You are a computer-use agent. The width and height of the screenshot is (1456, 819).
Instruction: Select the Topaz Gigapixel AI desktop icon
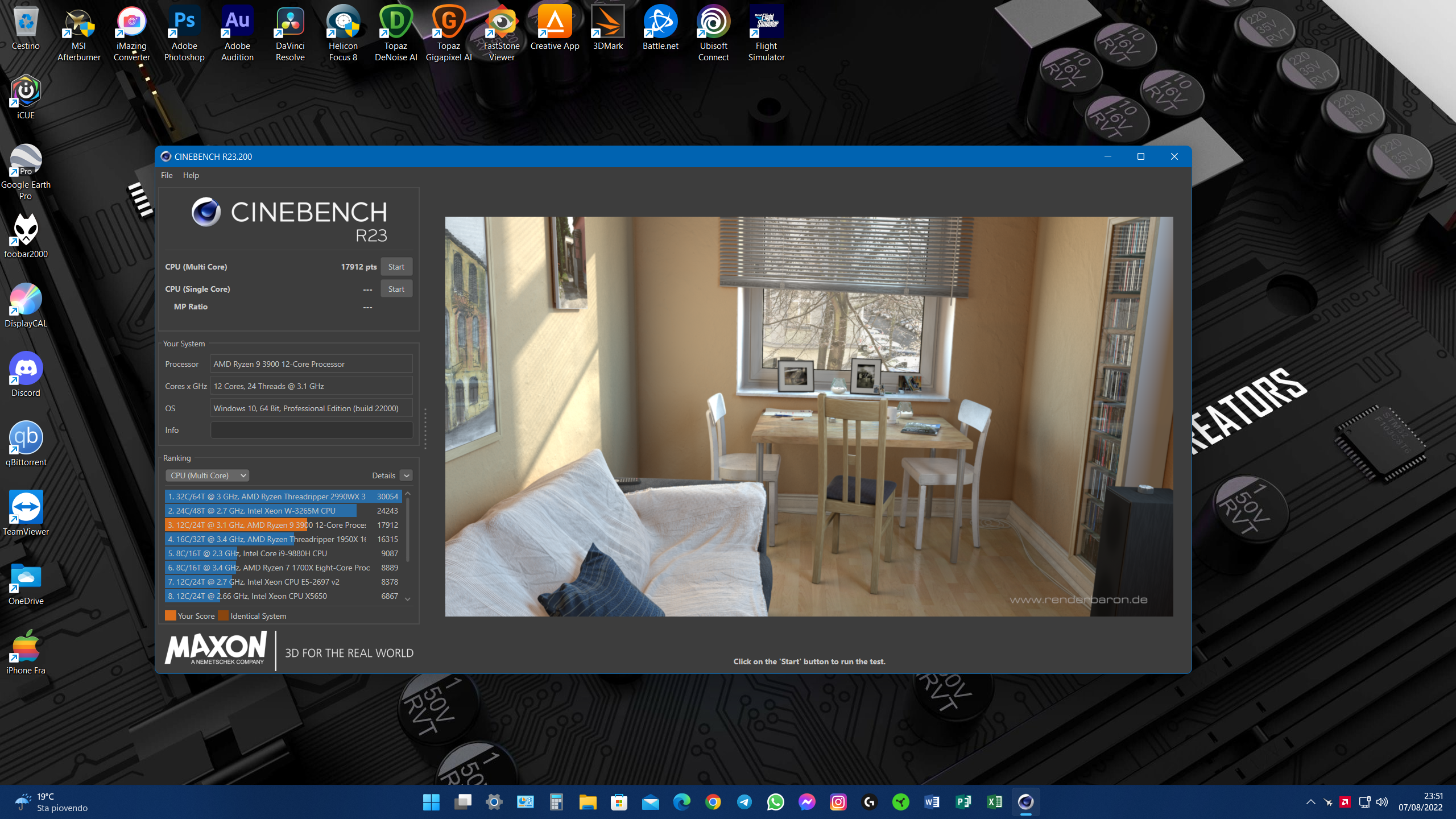[x=449, y=34]
